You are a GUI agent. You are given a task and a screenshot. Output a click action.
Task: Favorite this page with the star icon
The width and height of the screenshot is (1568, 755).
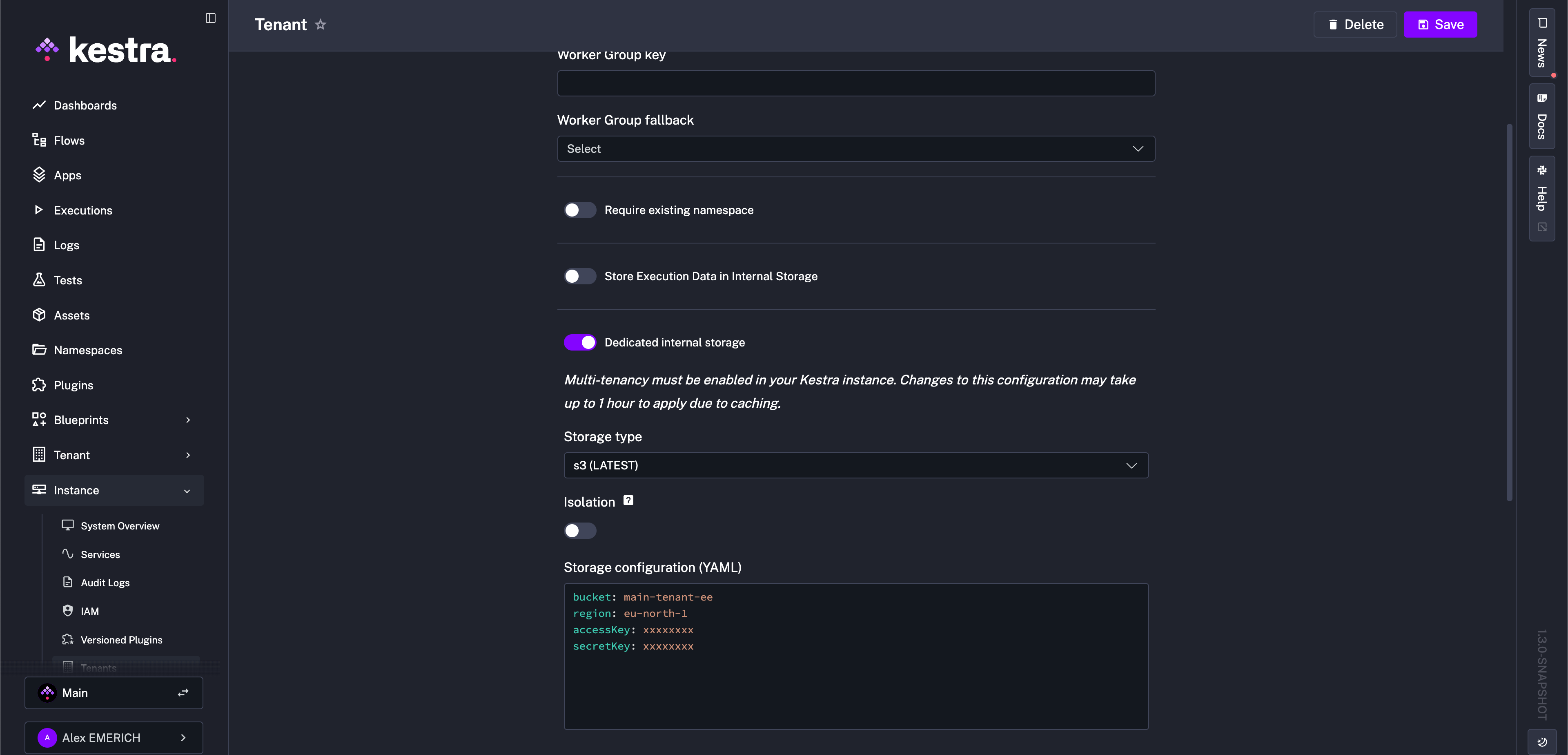coord(321,25)
